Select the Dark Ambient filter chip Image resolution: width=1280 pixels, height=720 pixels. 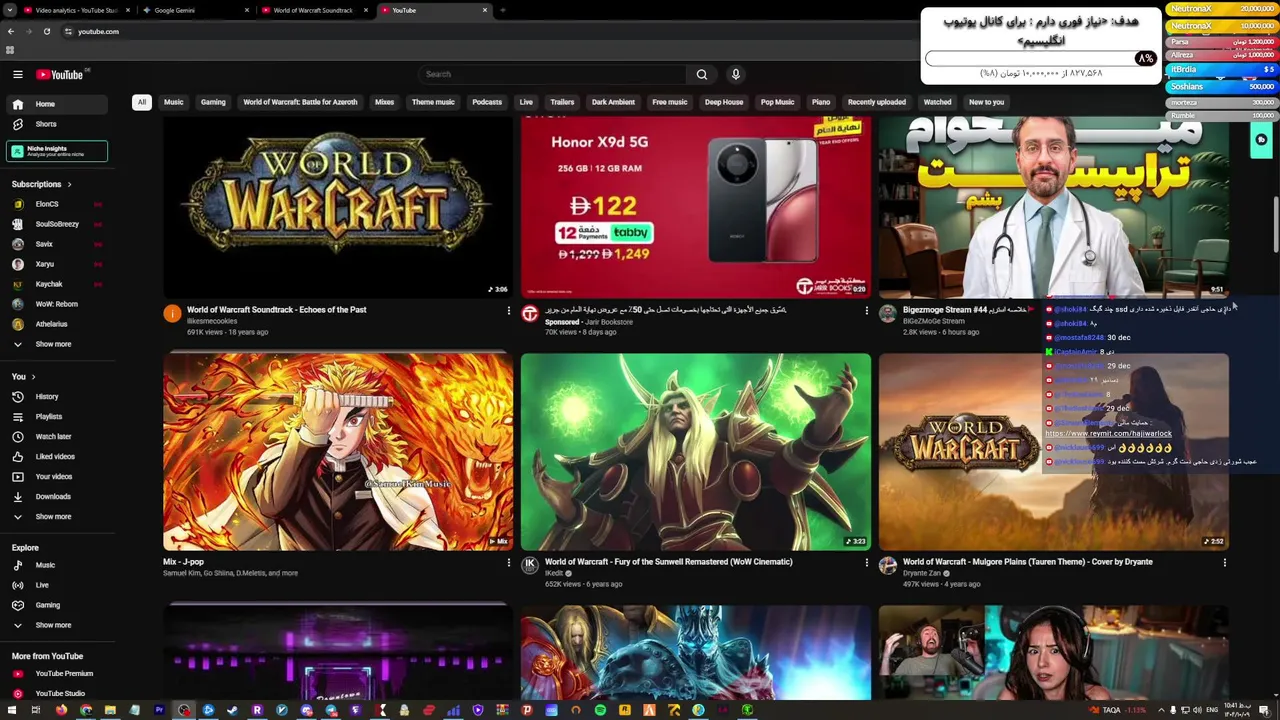click(613, 102)
